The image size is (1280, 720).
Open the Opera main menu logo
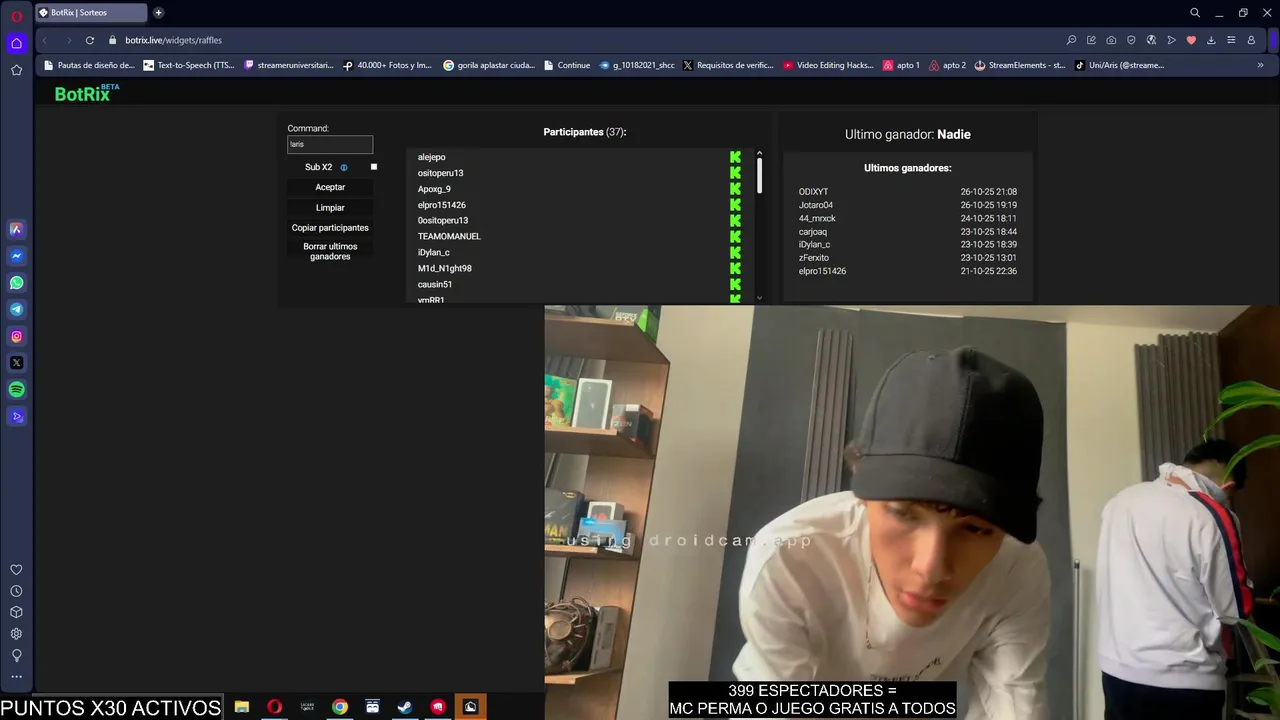pos(16,16)
